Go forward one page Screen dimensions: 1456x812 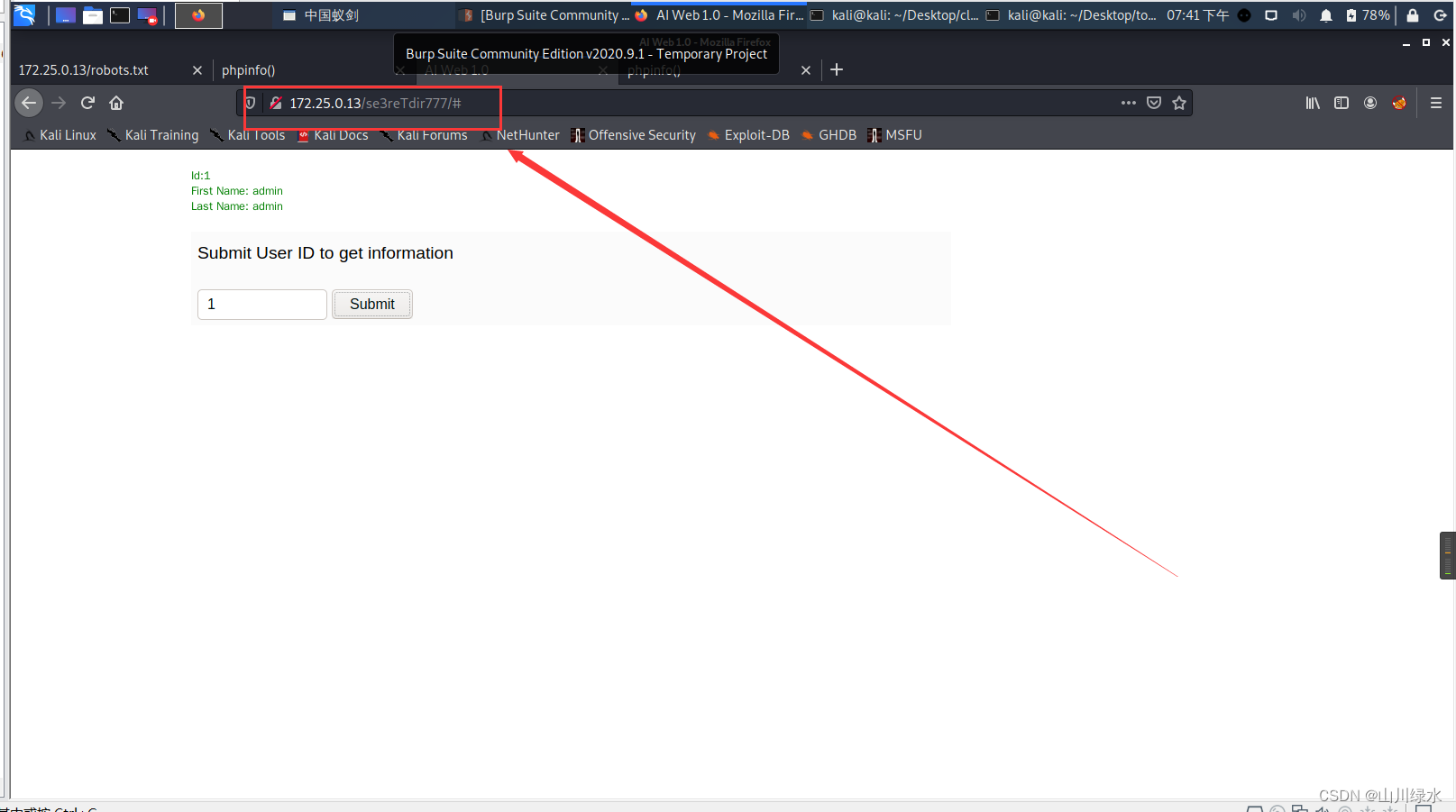point(59,103)
